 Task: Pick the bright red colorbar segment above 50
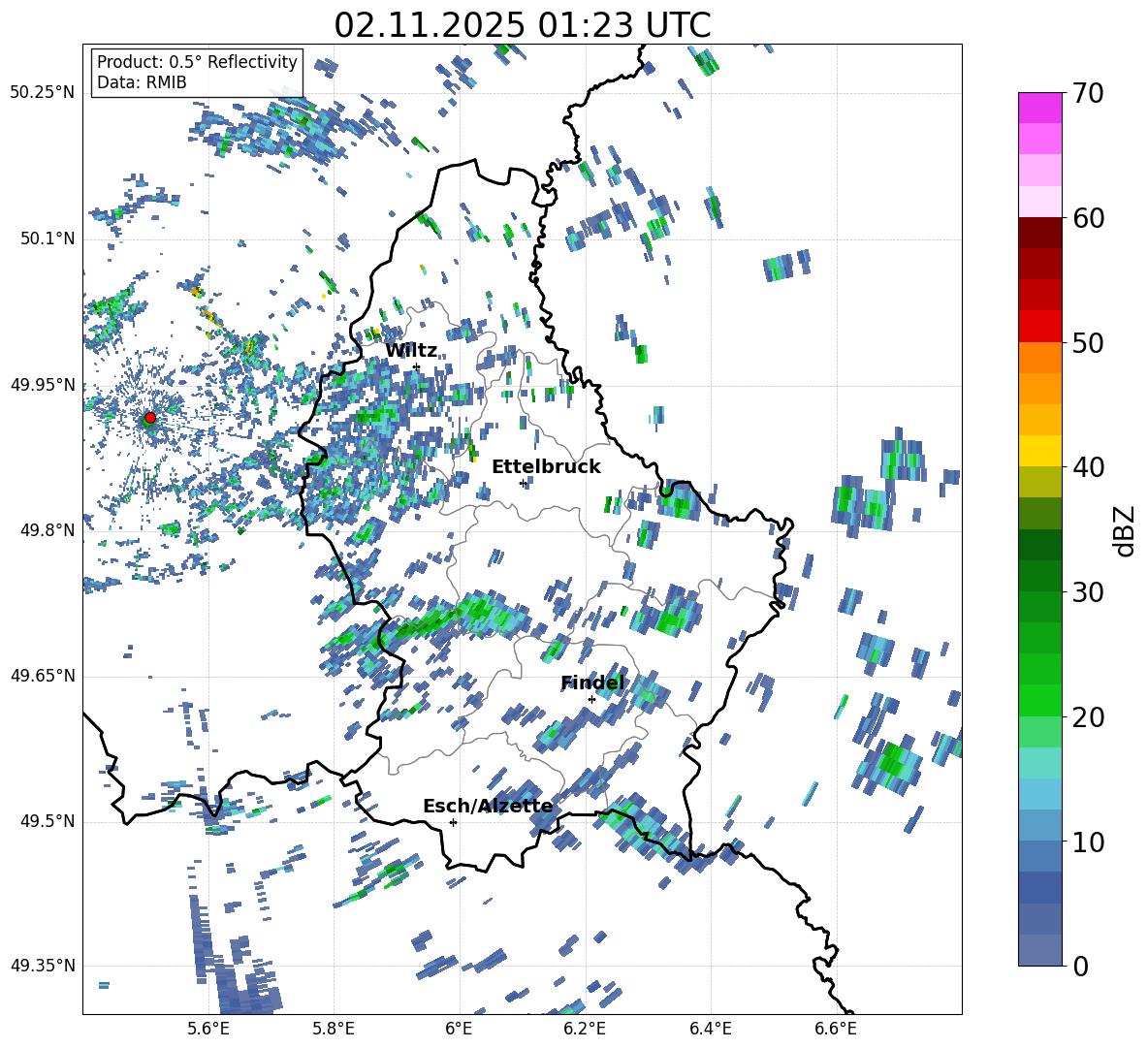coord(1040,326)
